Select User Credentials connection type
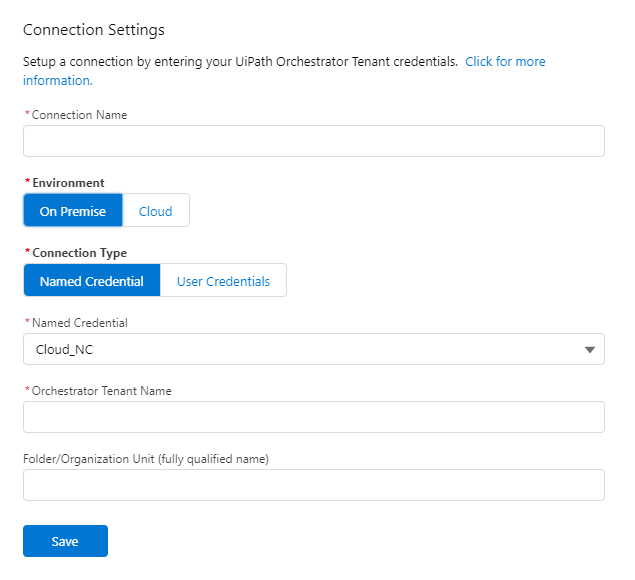 pos(223,281)
